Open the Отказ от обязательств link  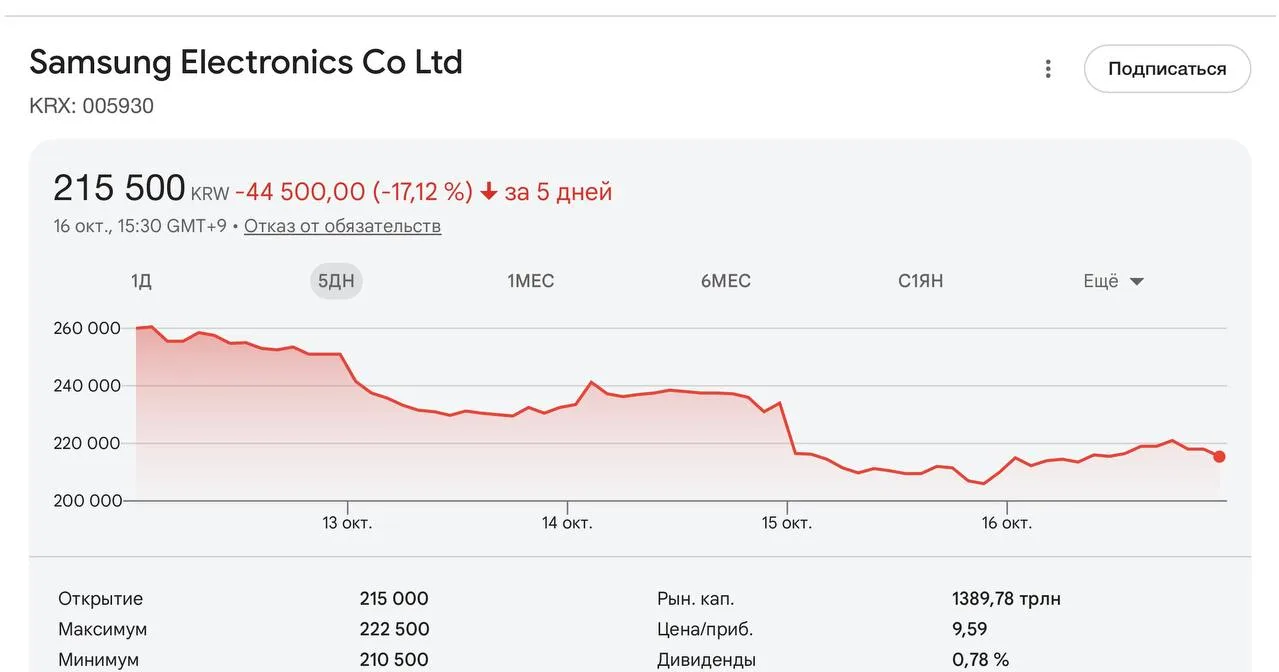pyautogui.click(x=342, y=226)
